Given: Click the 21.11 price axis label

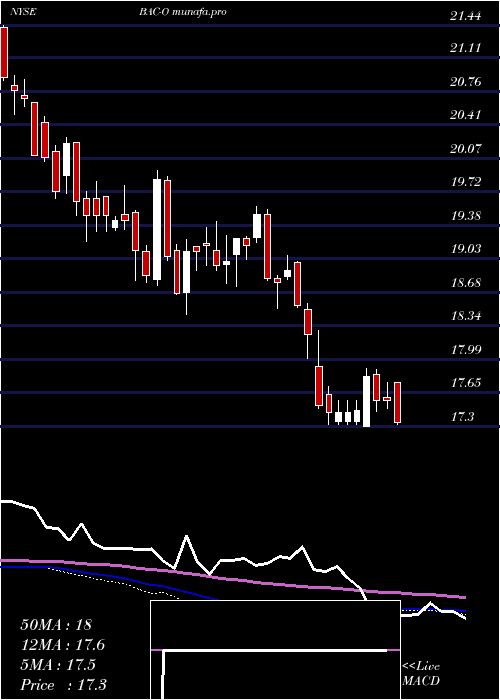Looking at the screenshot, I should (x=466, y=48).
